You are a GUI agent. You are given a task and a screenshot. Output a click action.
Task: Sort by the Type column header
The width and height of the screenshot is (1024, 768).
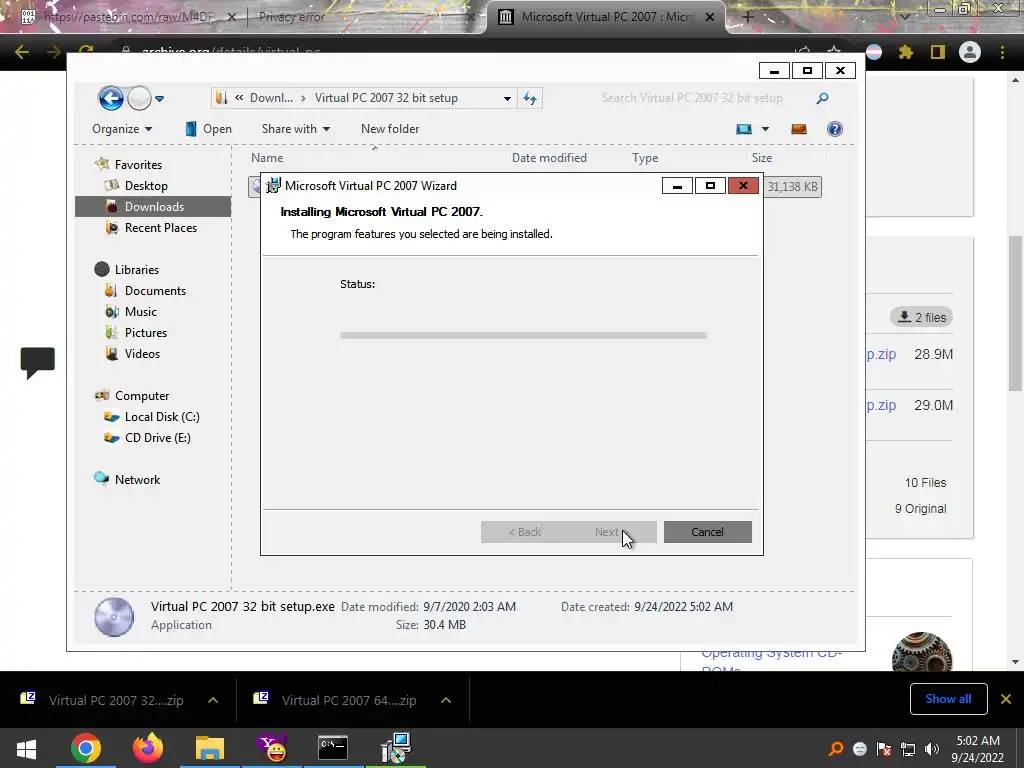tap(645, 157)
